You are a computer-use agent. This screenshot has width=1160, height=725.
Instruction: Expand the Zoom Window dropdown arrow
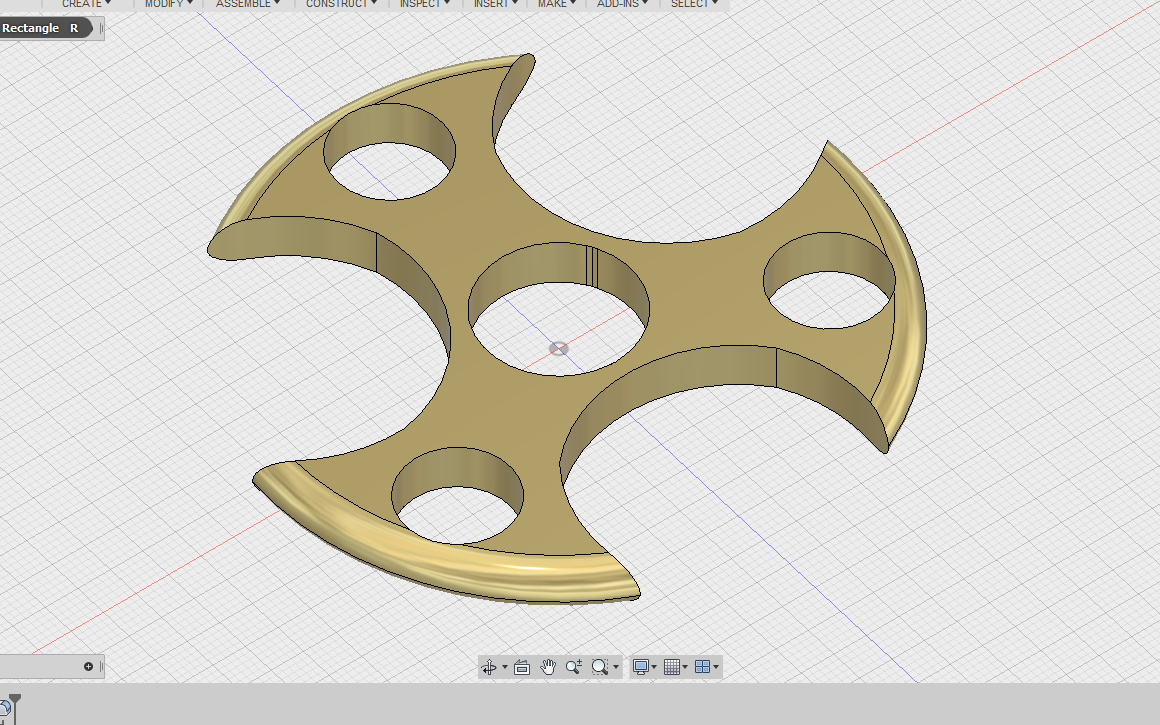pyautogui.click(x=617, y=667)
